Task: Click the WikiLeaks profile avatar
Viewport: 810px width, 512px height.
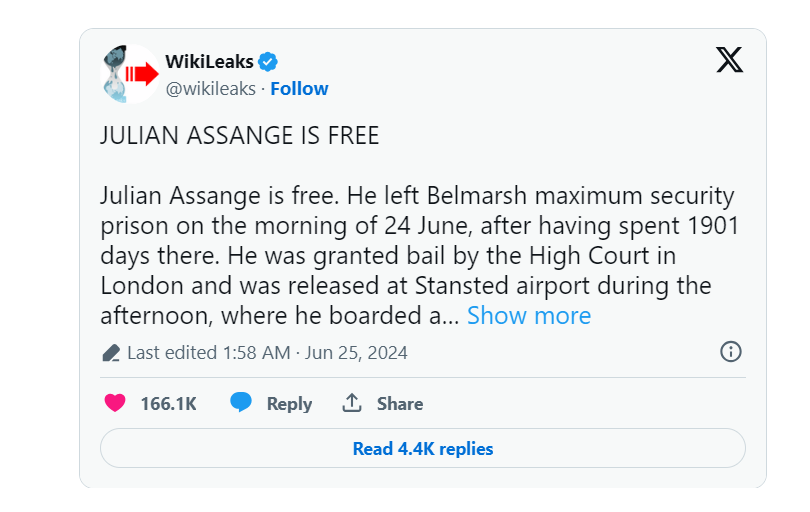Action: 131,74
